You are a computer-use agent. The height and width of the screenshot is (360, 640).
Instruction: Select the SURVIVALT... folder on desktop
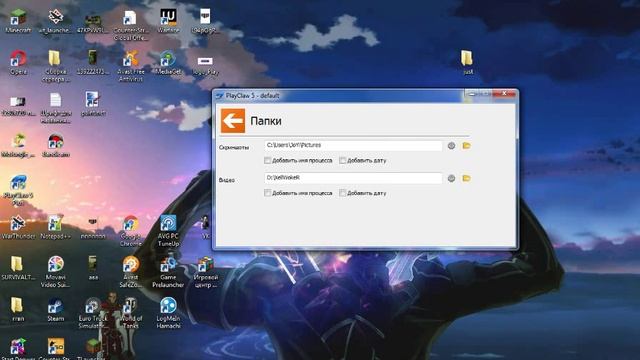(x=18, y=268)
